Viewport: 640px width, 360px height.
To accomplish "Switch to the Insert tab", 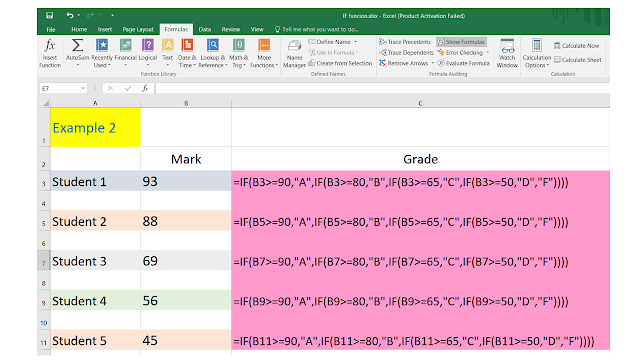I will click(x=104, y=29).
